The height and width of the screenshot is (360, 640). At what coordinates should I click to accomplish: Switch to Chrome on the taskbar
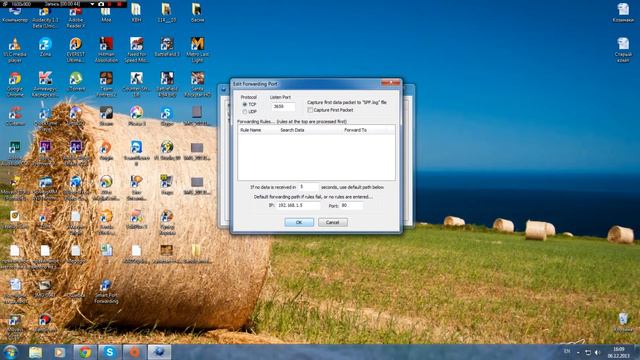tap(85, 352)
